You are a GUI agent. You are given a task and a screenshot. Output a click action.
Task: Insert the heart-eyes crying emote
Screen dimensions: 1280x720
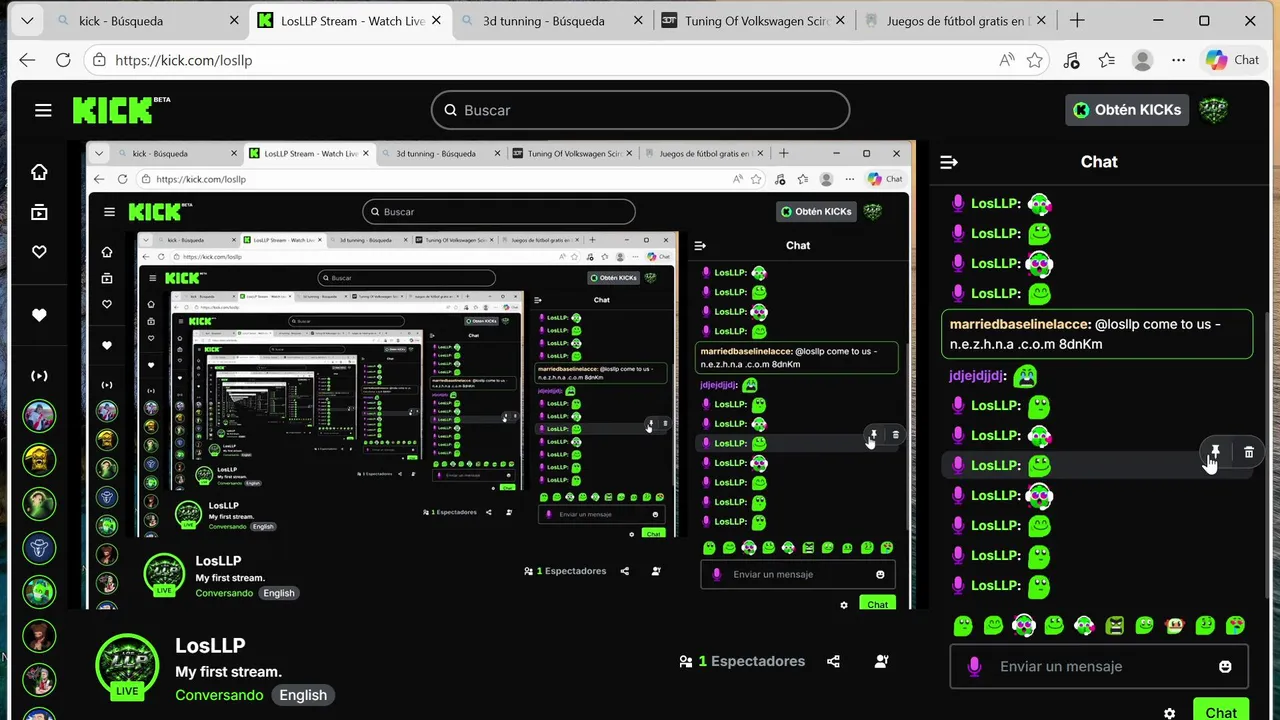tap(1235, 626)
